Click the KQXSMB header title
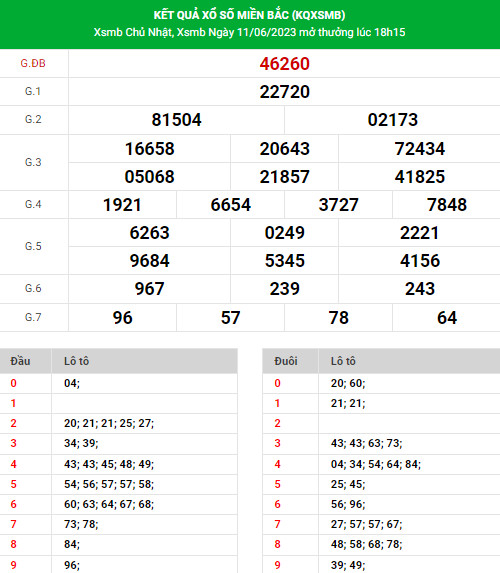This screenshot has width=500, height=573. 249,15
